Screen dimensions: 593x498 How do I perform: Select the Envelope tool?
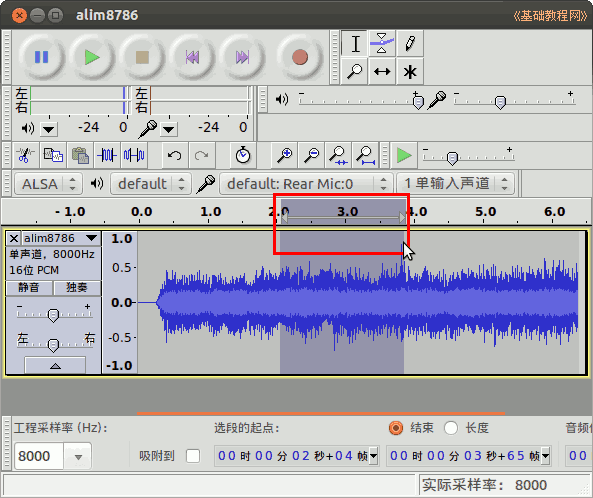[382, 43]
